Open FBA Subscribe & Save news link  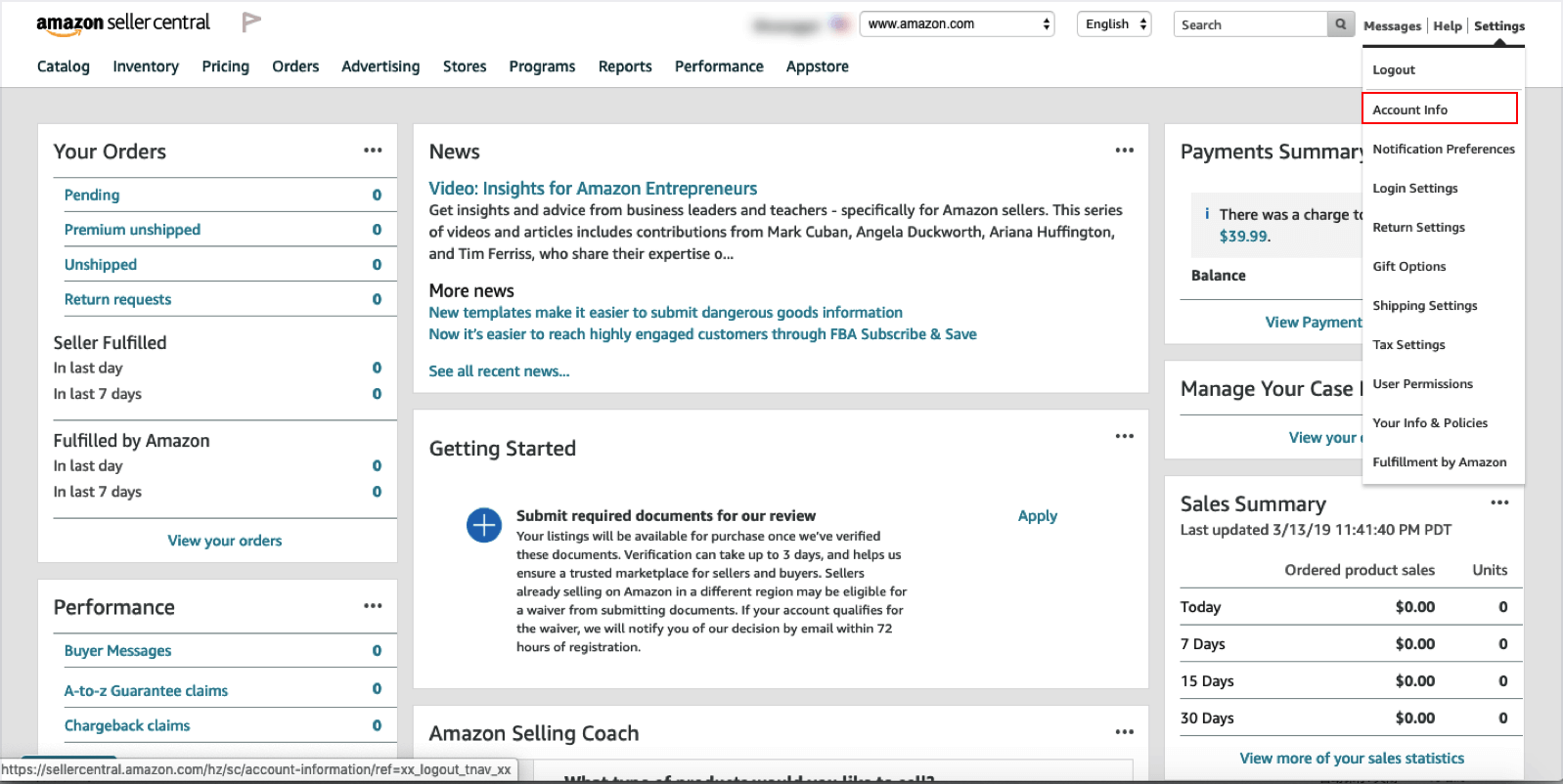pyautogui.click(x=702, y=334)
